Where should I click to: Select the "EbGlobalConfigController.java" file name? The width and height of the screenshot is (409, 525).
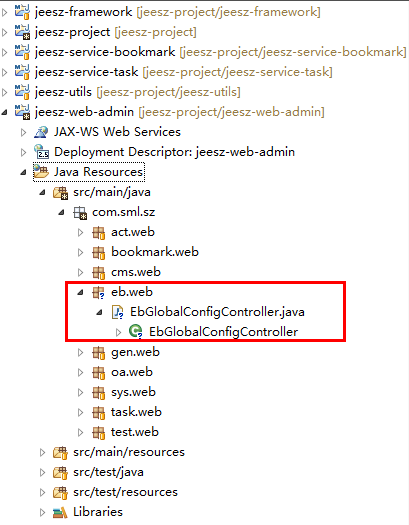(218, 312)
